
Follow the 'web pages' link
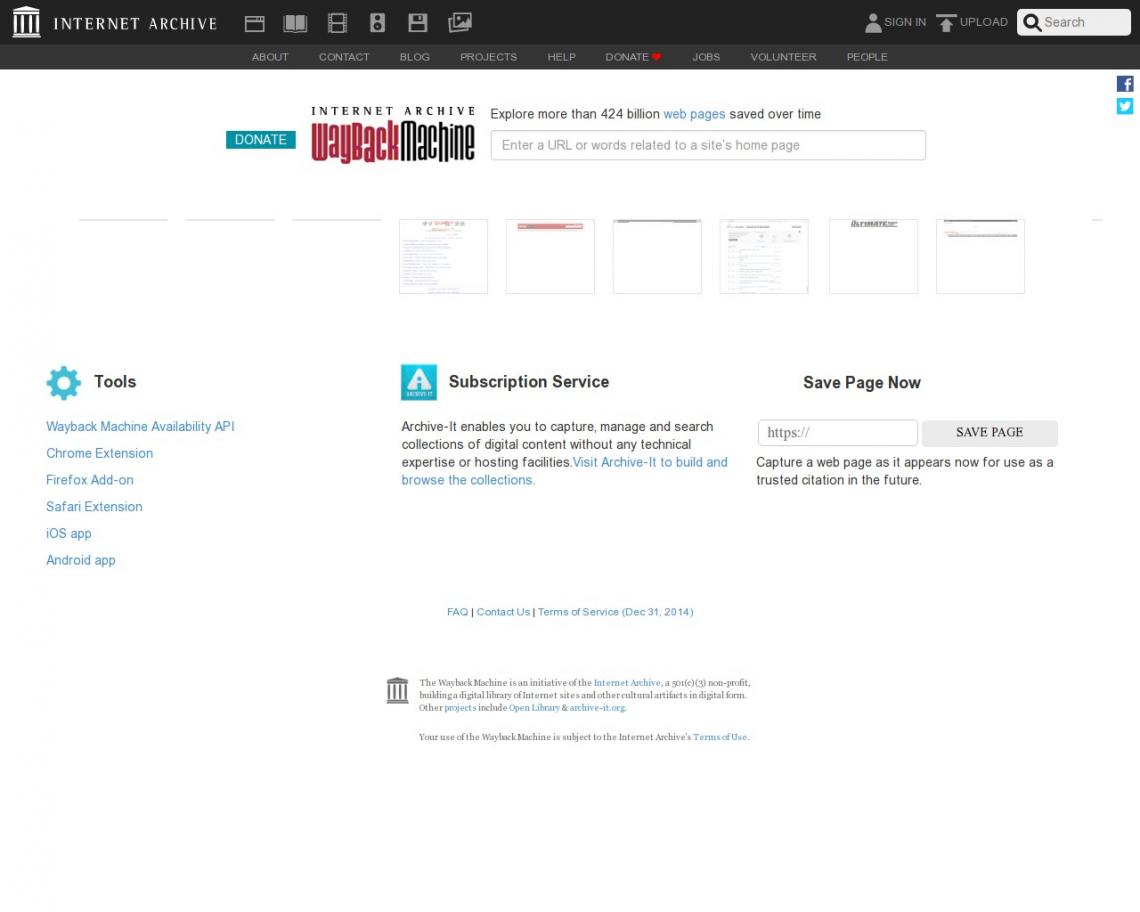(694, 114)
